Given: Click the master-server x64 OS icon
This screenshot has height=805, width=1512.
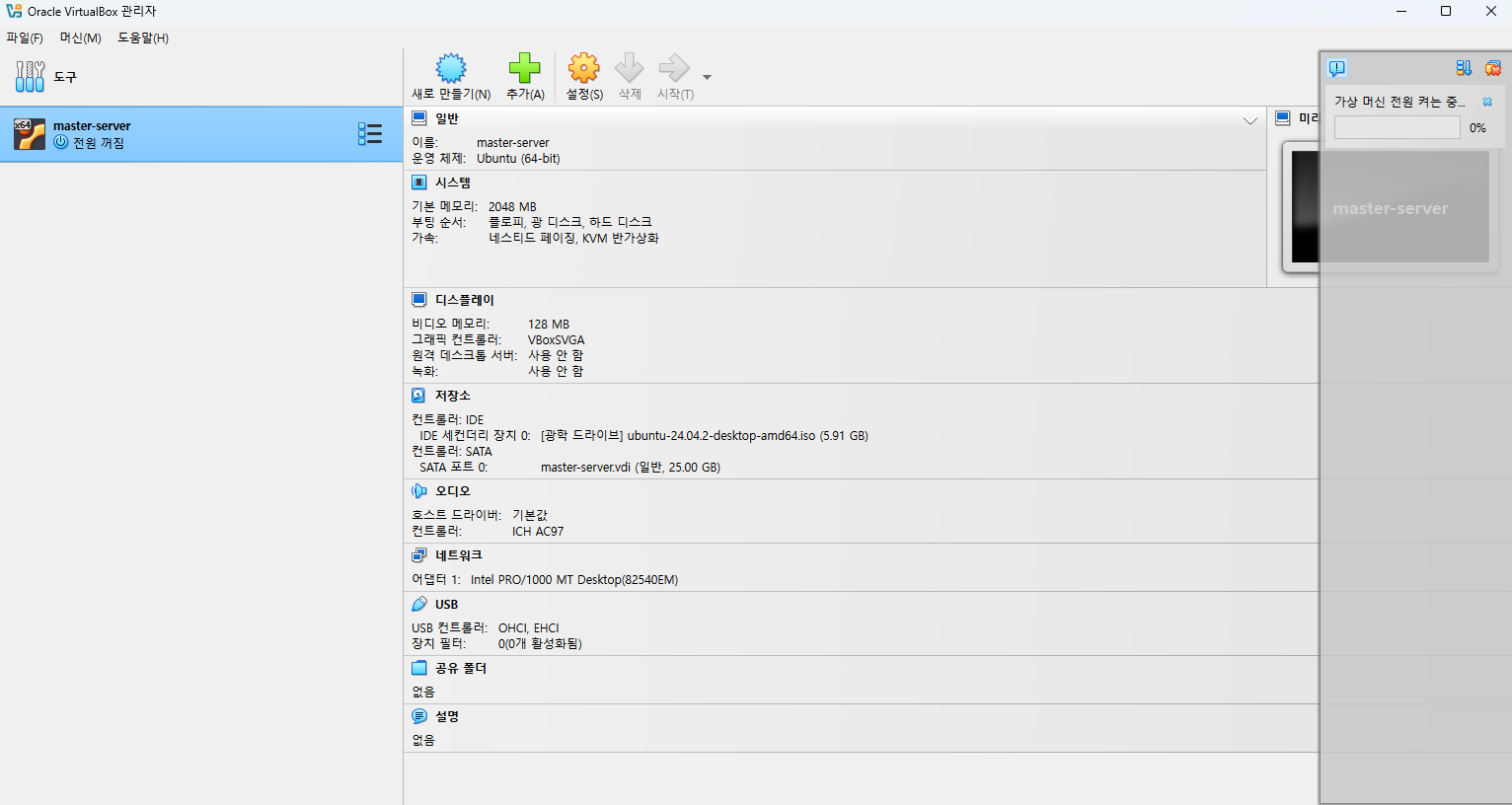Looking at the screenshot, I should coord(30,134).
